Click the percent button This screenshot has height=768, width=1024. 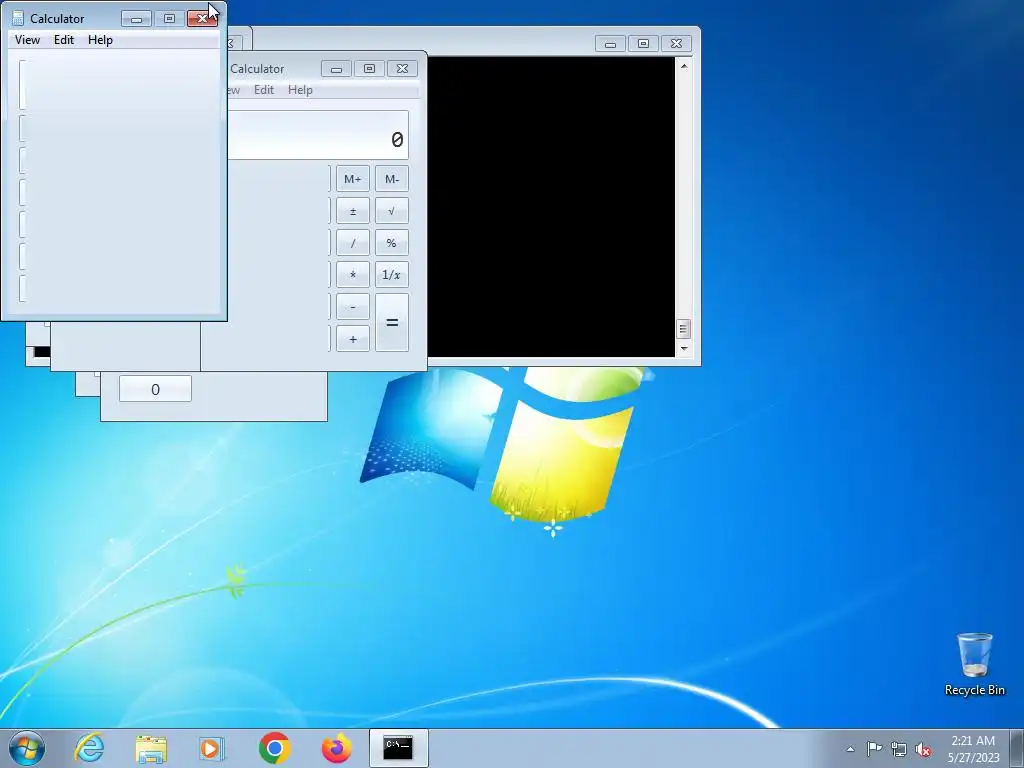392,243
